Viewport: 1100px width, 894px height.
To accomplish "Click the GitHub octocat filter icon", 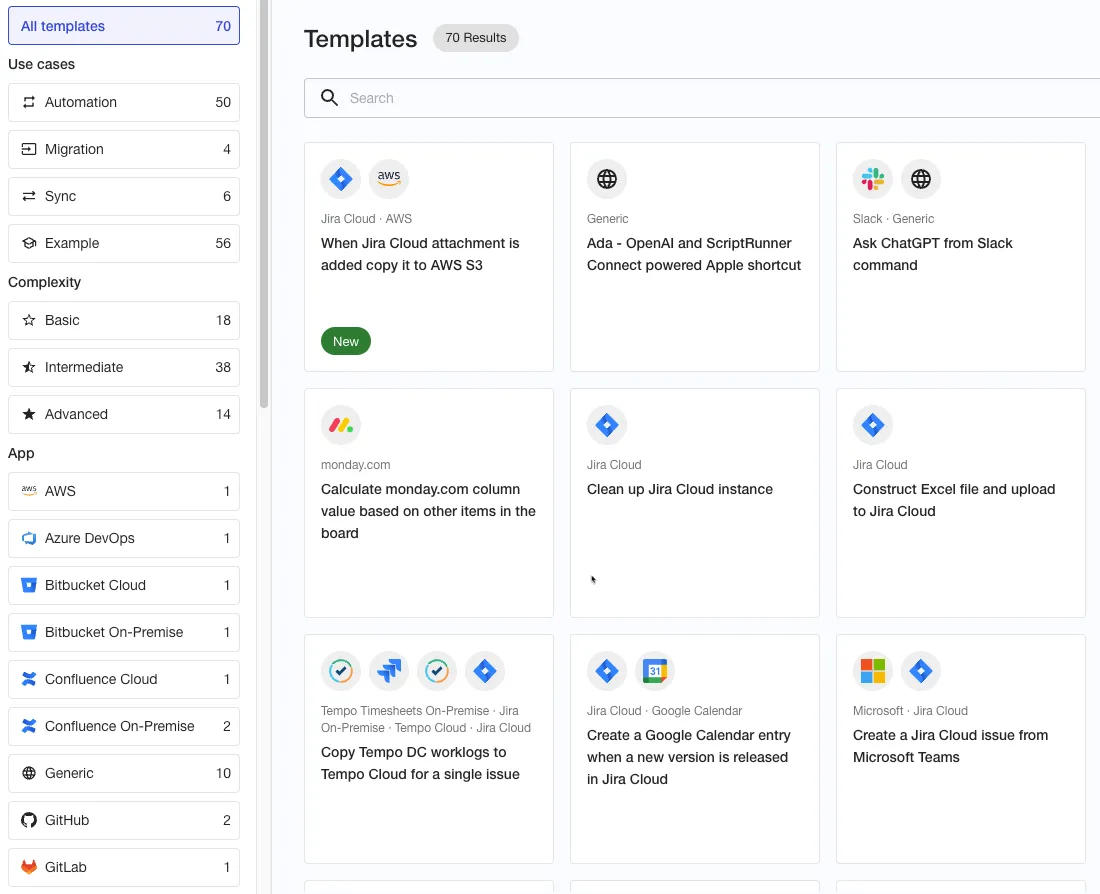I will pyautogui.click(x=29, y=820).
